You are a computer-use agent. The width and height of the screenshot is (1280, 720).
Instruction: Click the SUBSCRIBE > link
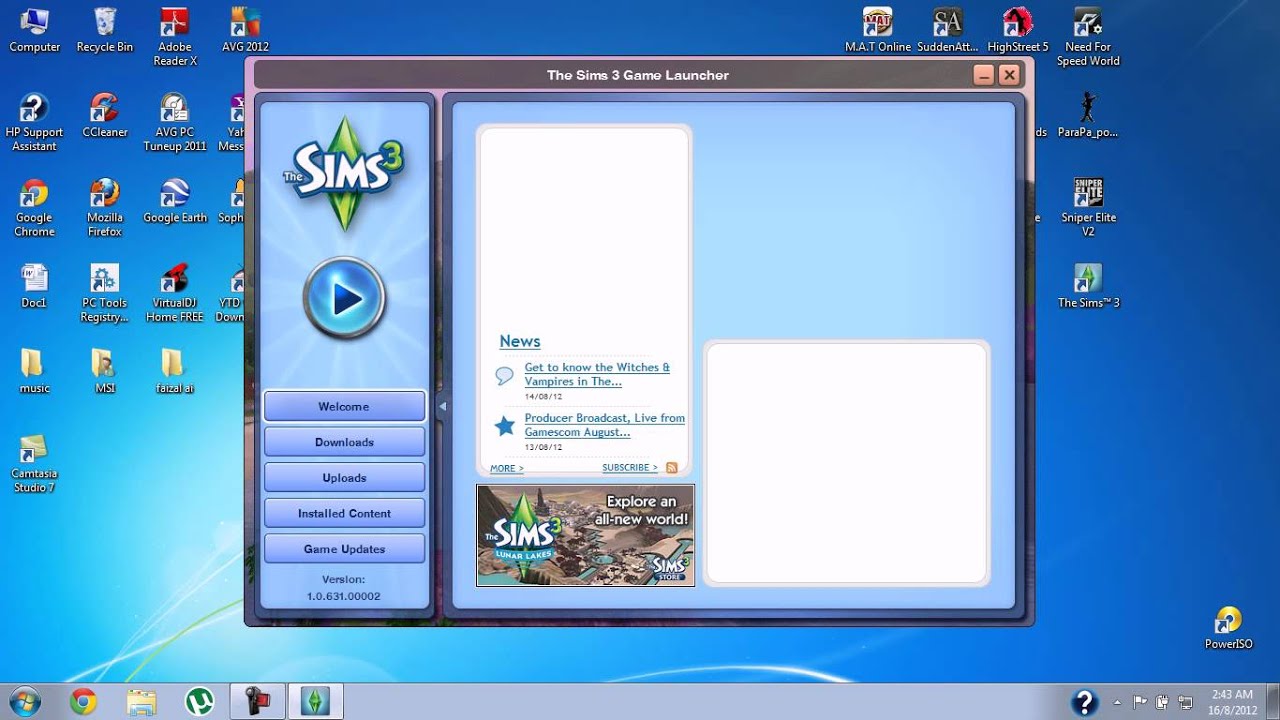pos(630,467)
